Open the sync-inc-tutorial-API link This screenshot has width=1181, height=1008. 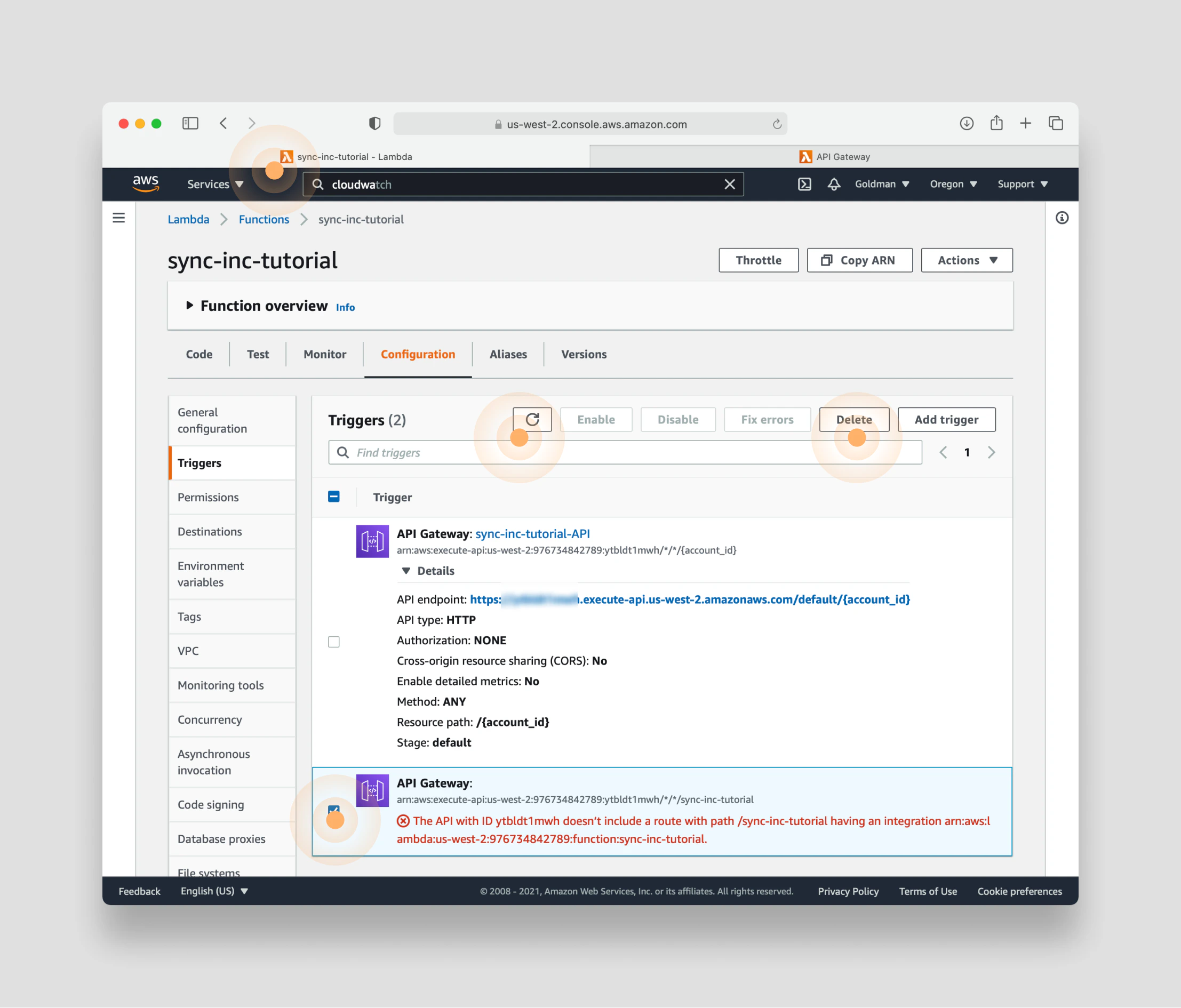point(532,534)
